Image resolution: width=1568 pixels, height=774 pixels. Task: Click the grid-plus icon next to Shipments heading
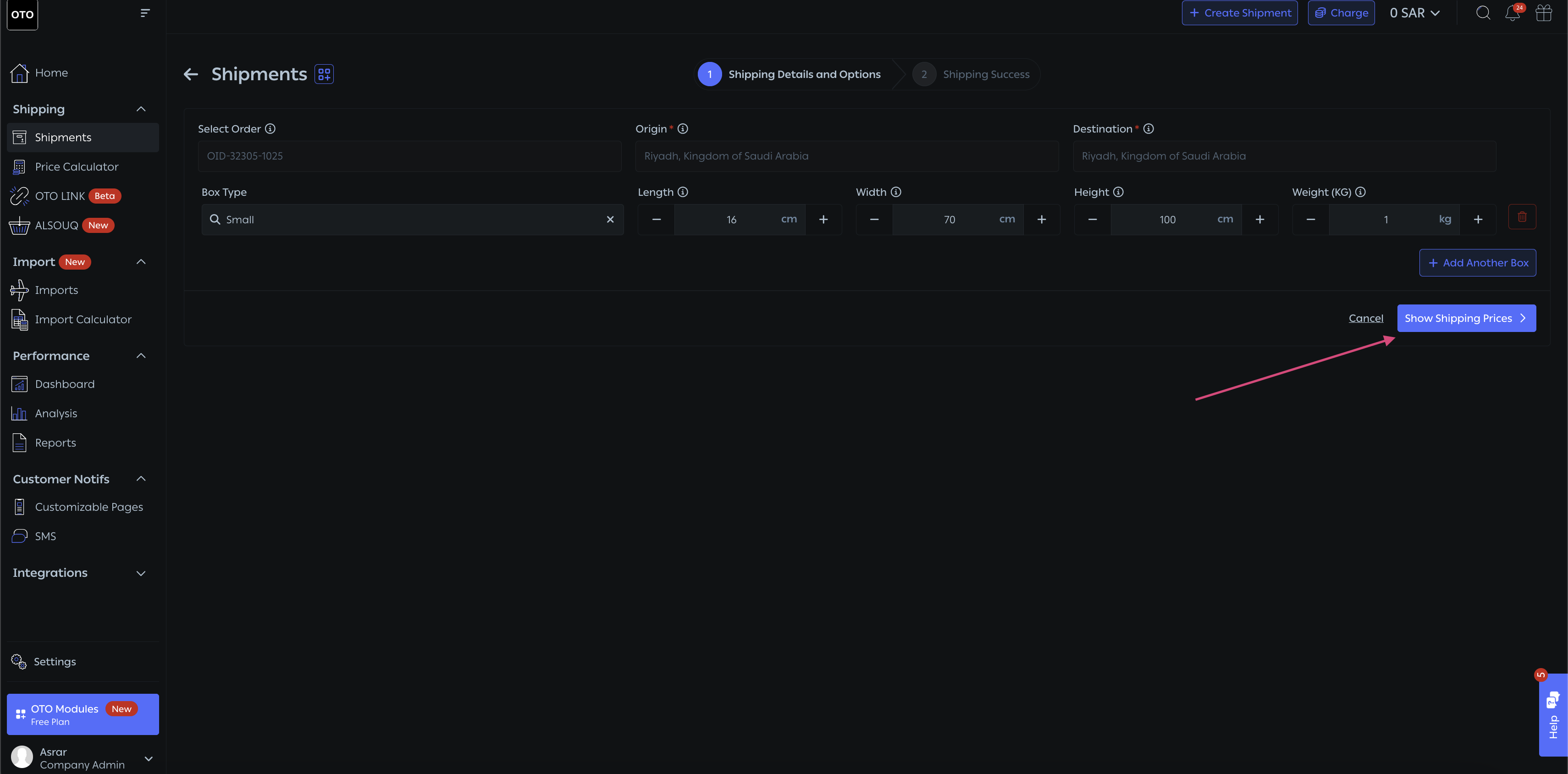(324, 74)
